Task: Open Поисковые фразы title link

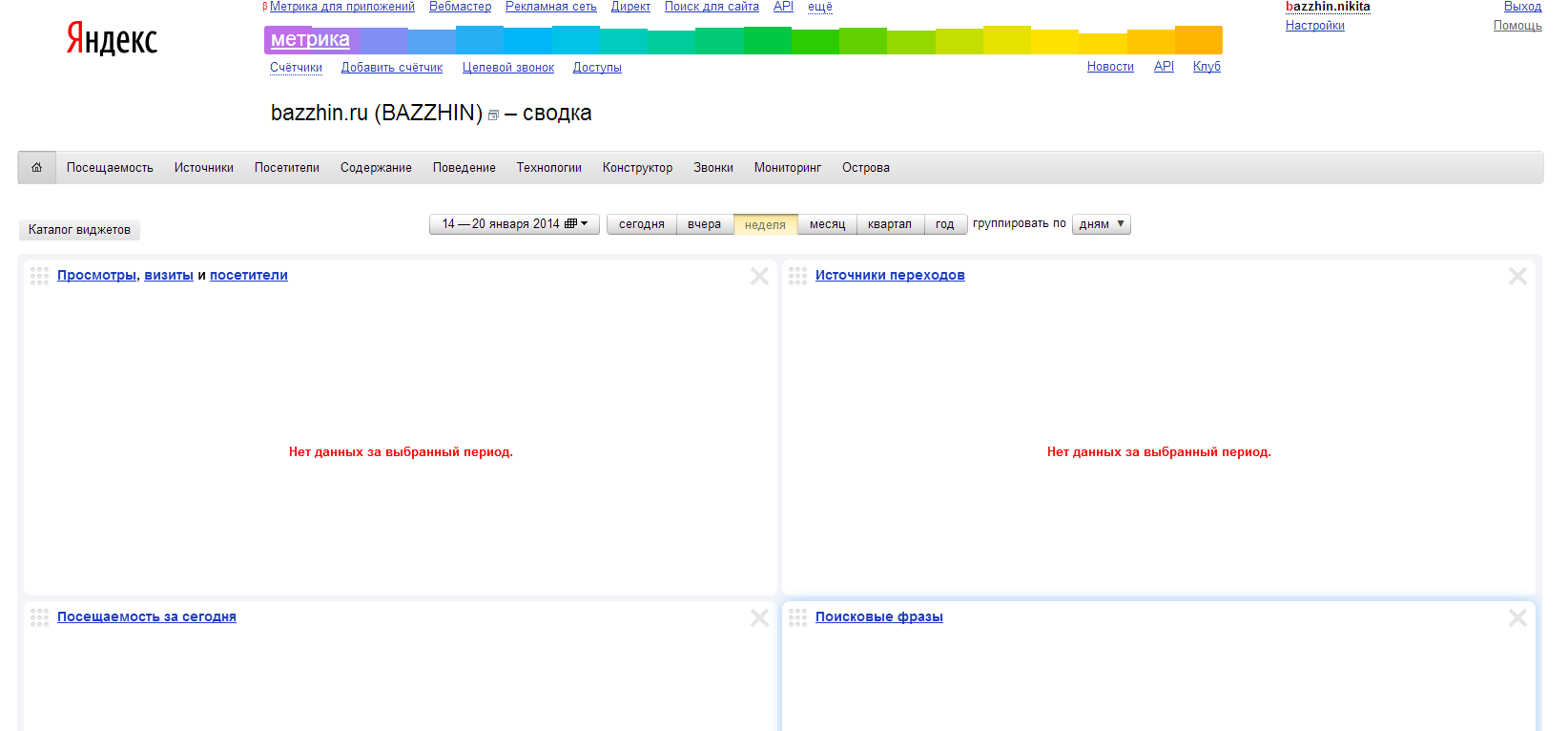Action: (879, 617)
